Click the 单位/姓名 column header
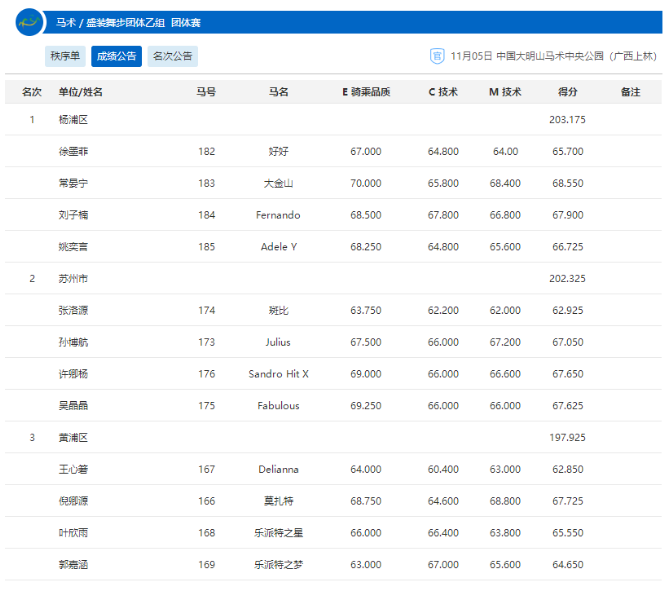This screenshot has height=596, width=666. [81, 92]
